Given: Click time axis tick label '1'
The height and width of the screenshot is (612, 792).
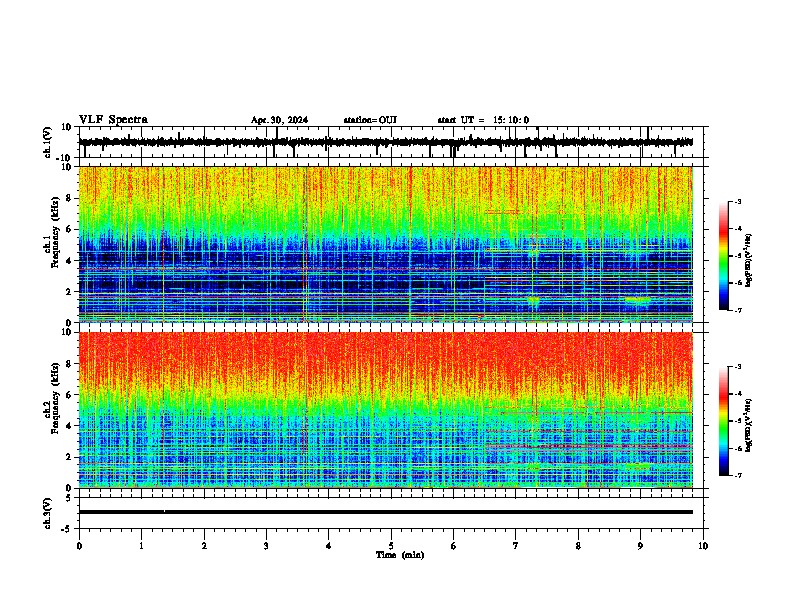Looking at the screenshot, I should pos(141,546).
